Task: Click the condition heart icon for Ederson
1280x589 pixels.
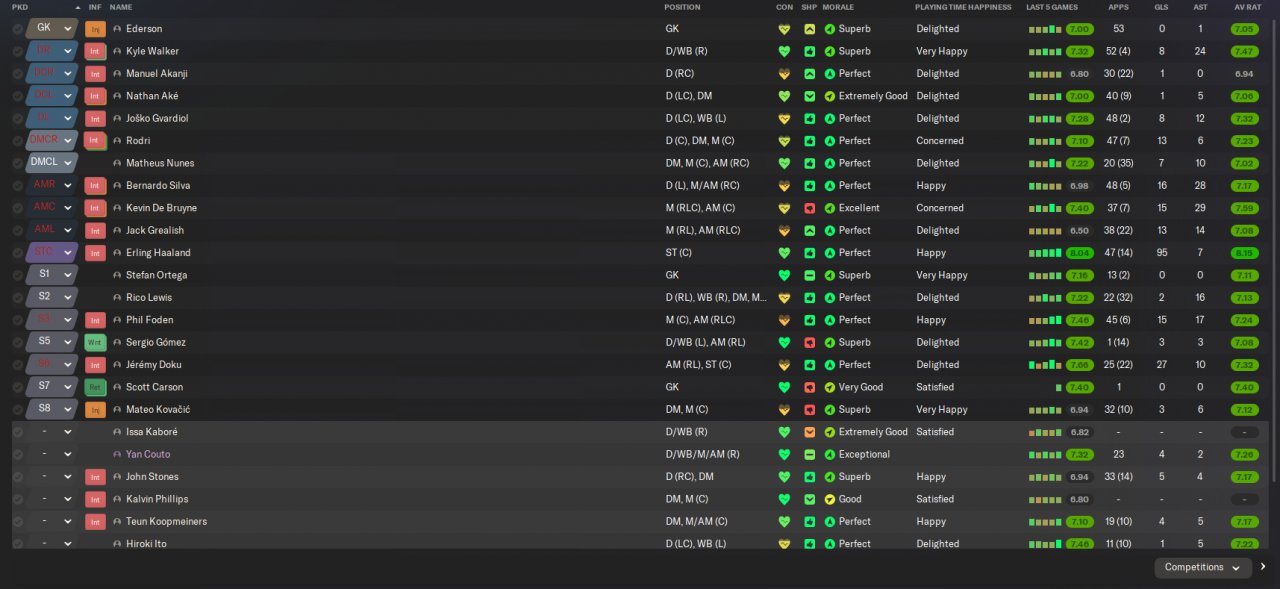Action: click(784, 29)
